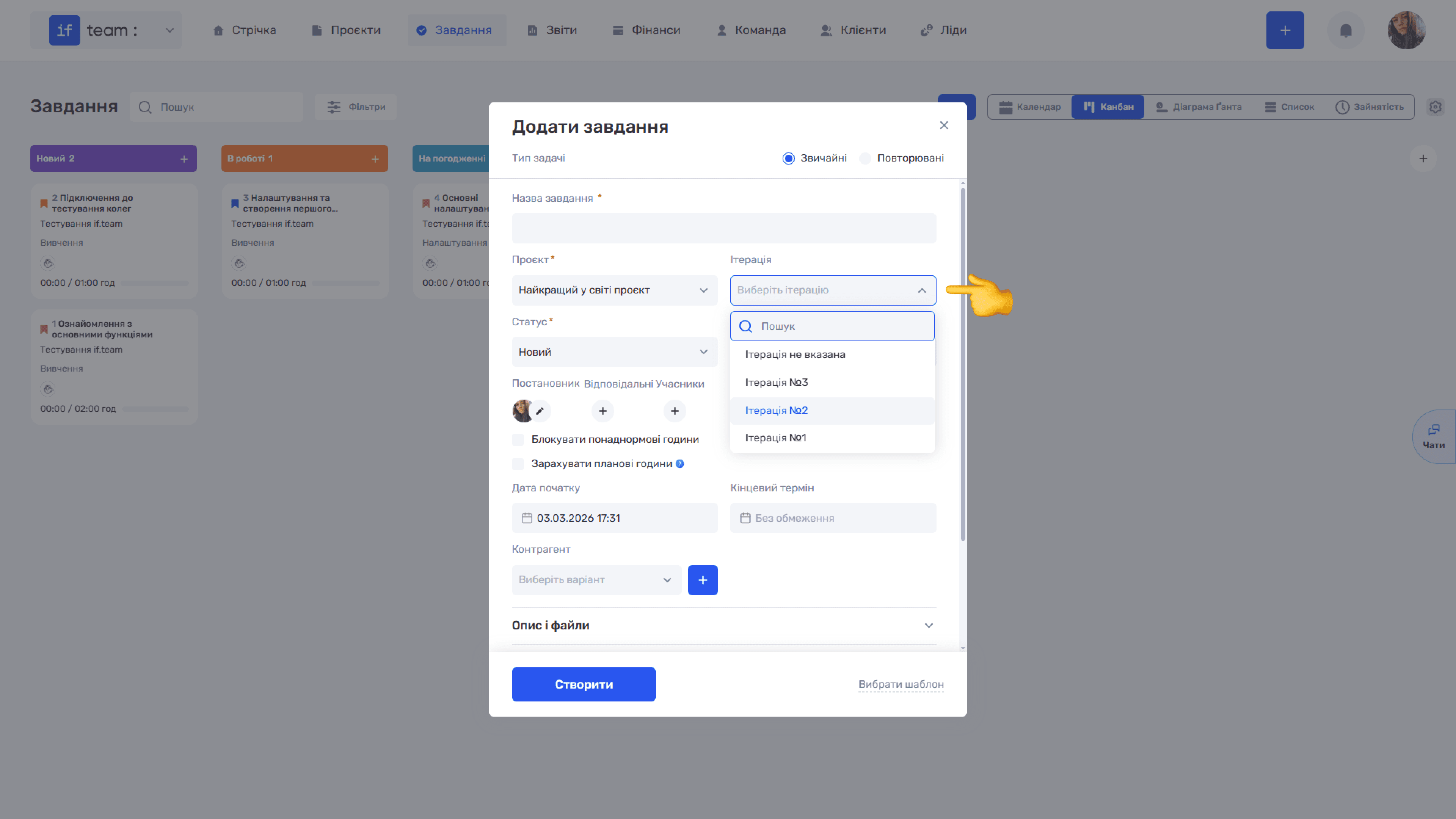Image resolution: width=1456 pixels, height=819 pixels.
Task: Click the calendar icon in Дата початку field
Action: 527,518
